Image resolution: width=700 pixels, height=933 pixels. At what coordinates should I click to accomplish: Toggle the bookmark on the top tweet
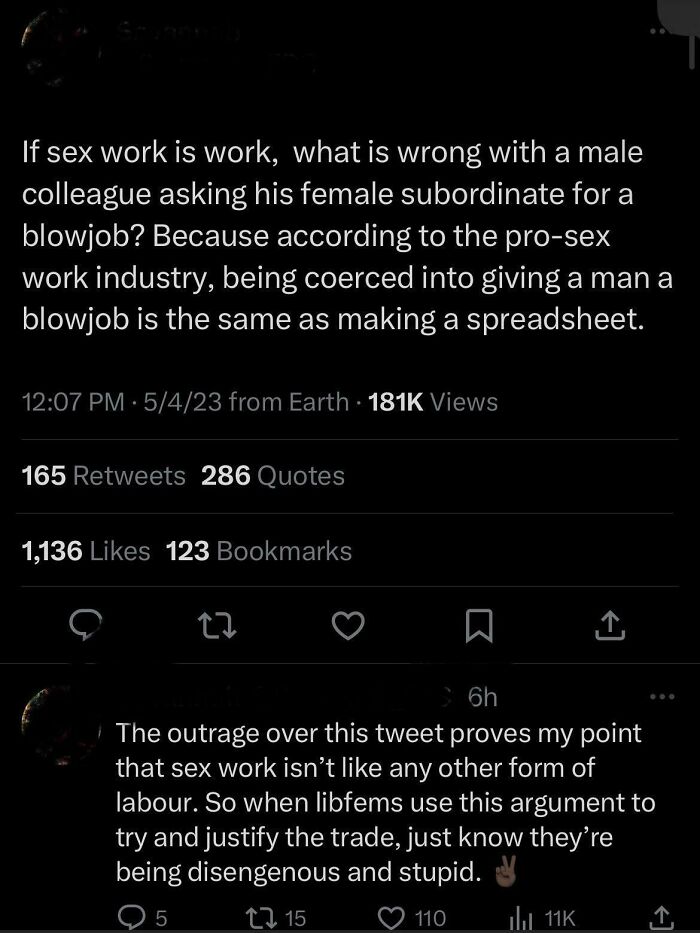tap(479, 625)
